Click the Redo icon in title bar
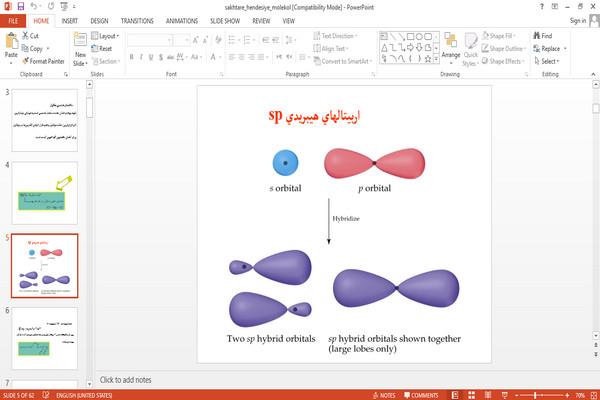The image size is (600, 400). 51,7
